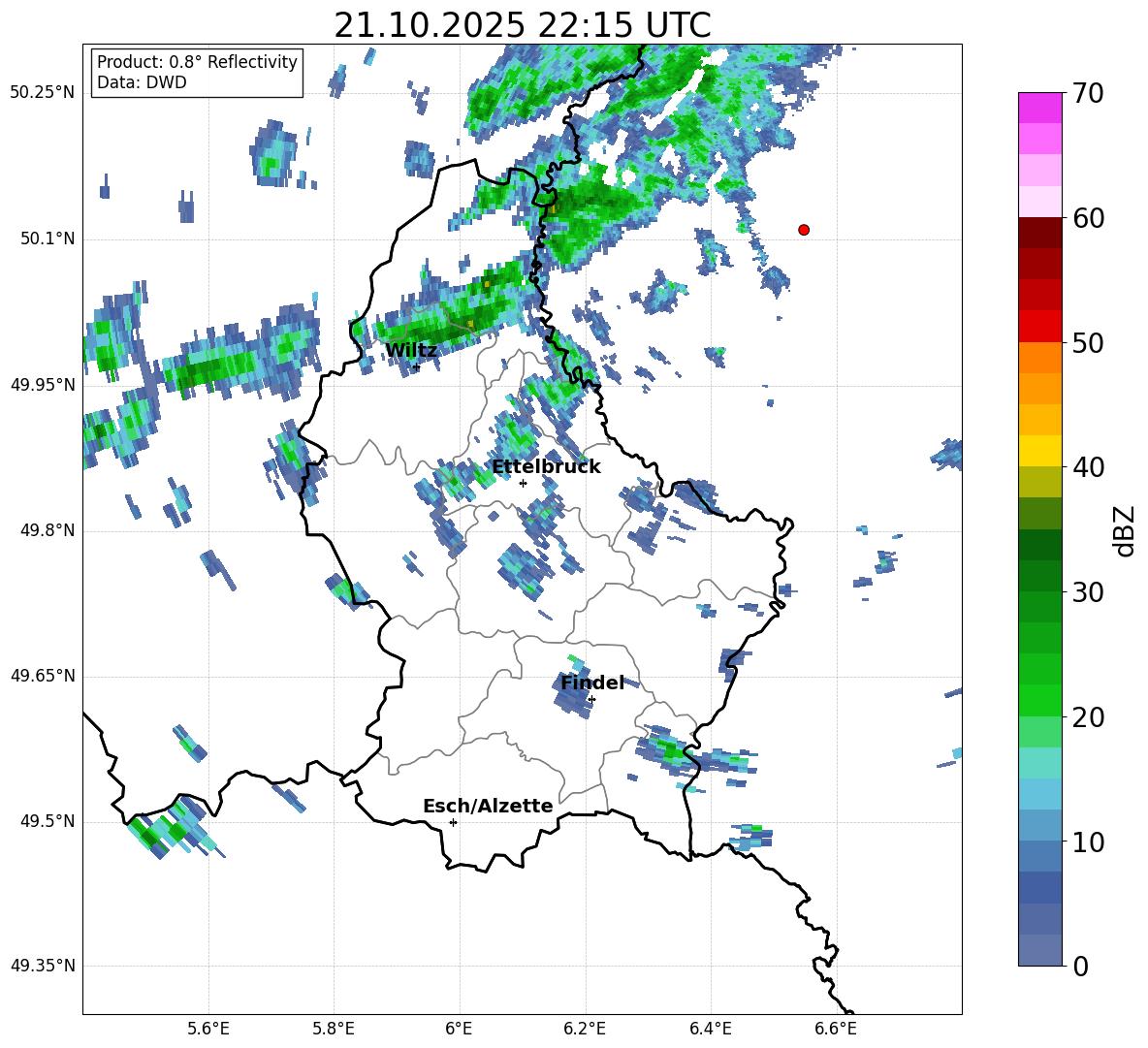
Task: Click the 49.65°N latitude label
Action: click(x=42, y=675)
